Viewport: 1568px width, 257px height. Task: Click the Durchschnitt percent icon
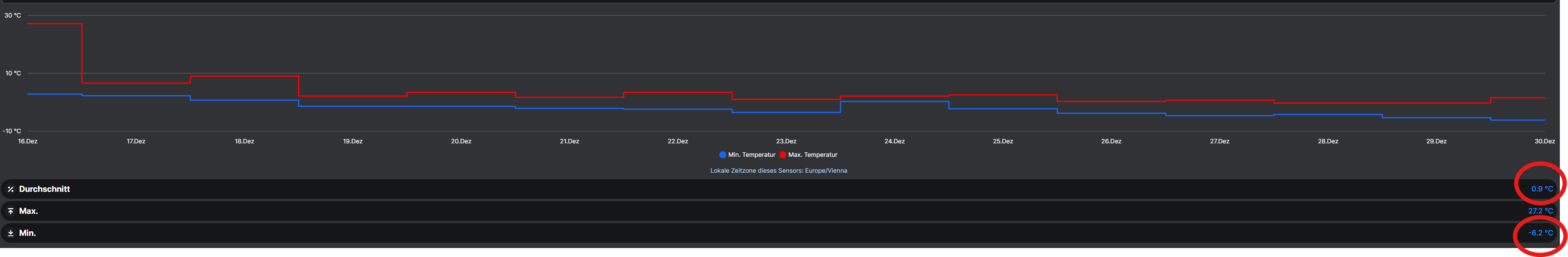coord(10,189)
